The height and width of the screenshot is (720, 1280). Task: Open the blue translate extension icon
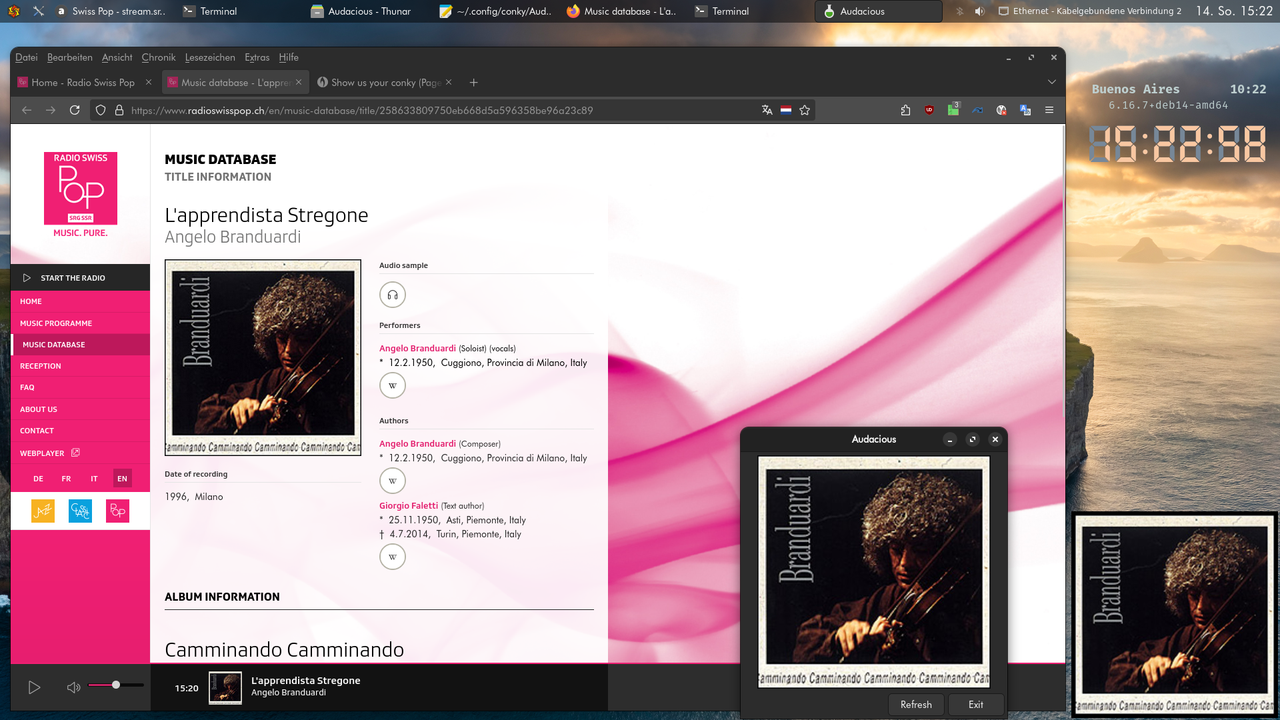[1025, 110]
